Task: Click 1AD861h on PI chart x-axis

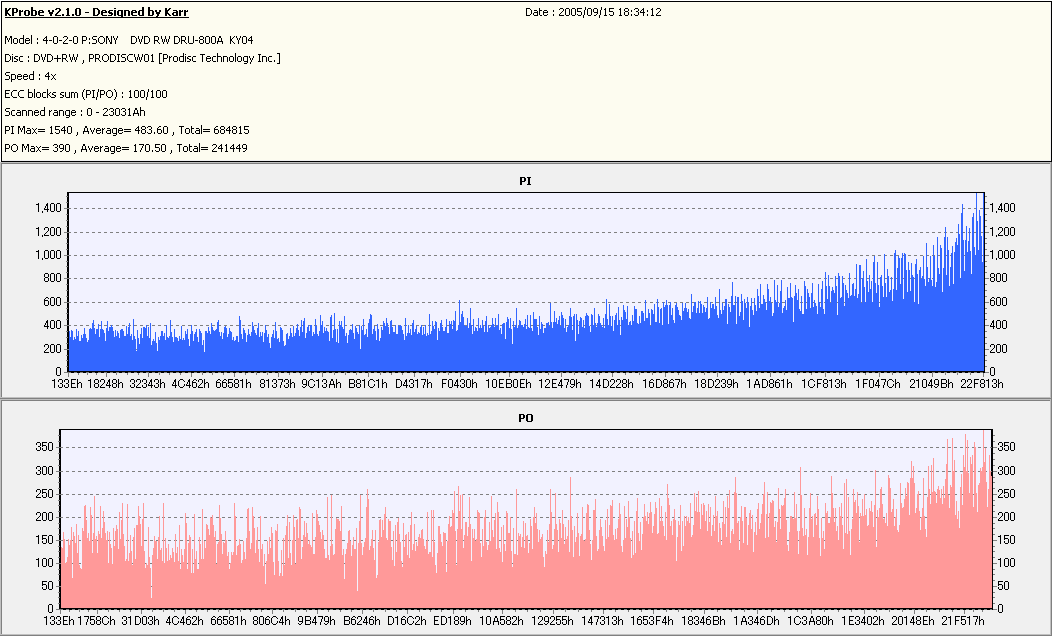Action: [770, 384]
